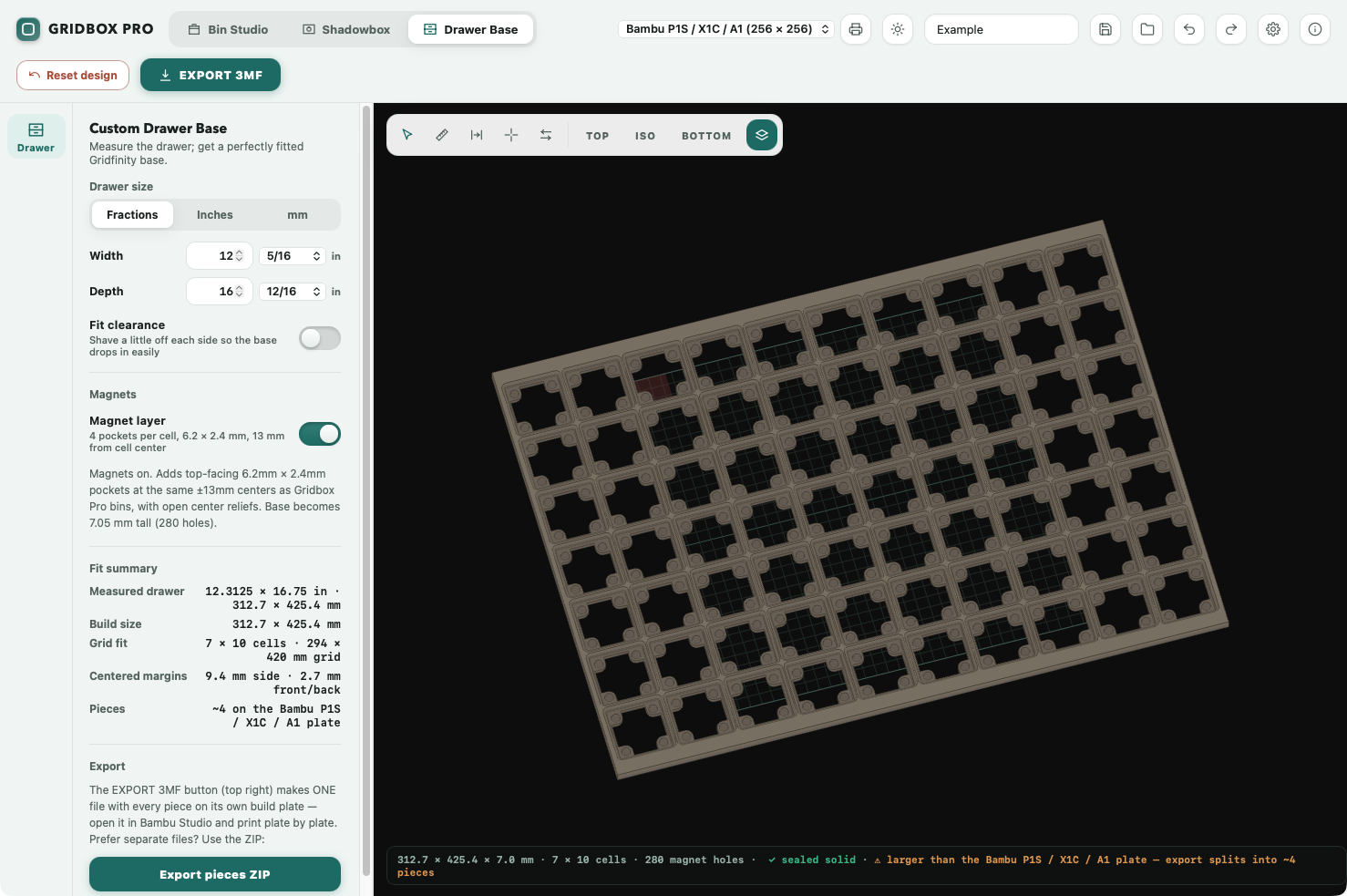Click Build size '312.7 × 425.4 mm' value

[286, 624]
